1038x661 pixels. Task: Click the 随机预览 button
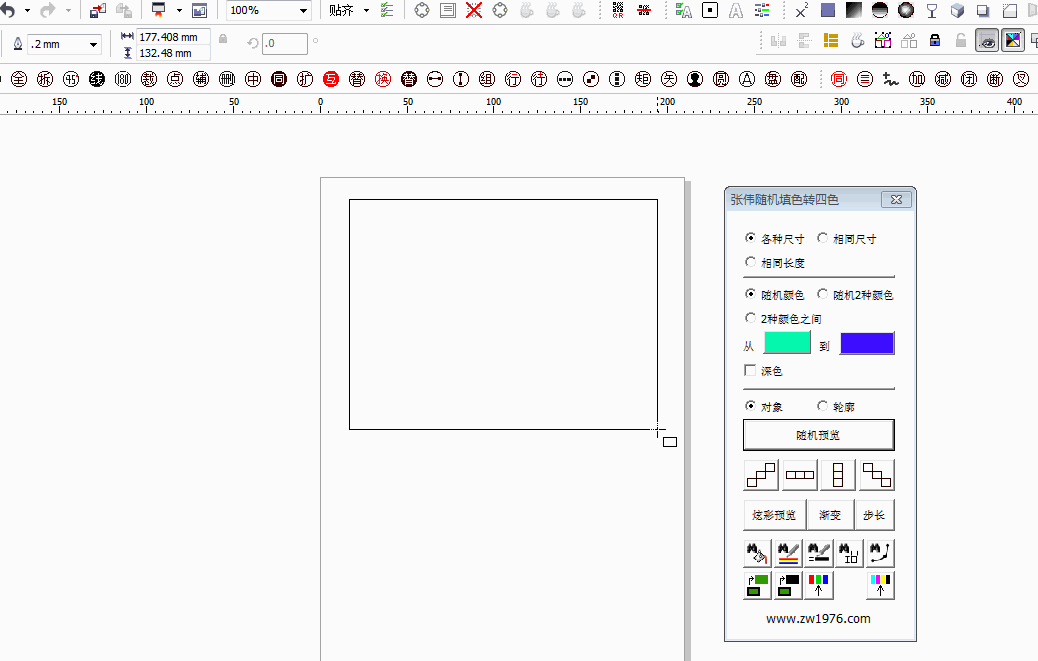coord(818,435)
